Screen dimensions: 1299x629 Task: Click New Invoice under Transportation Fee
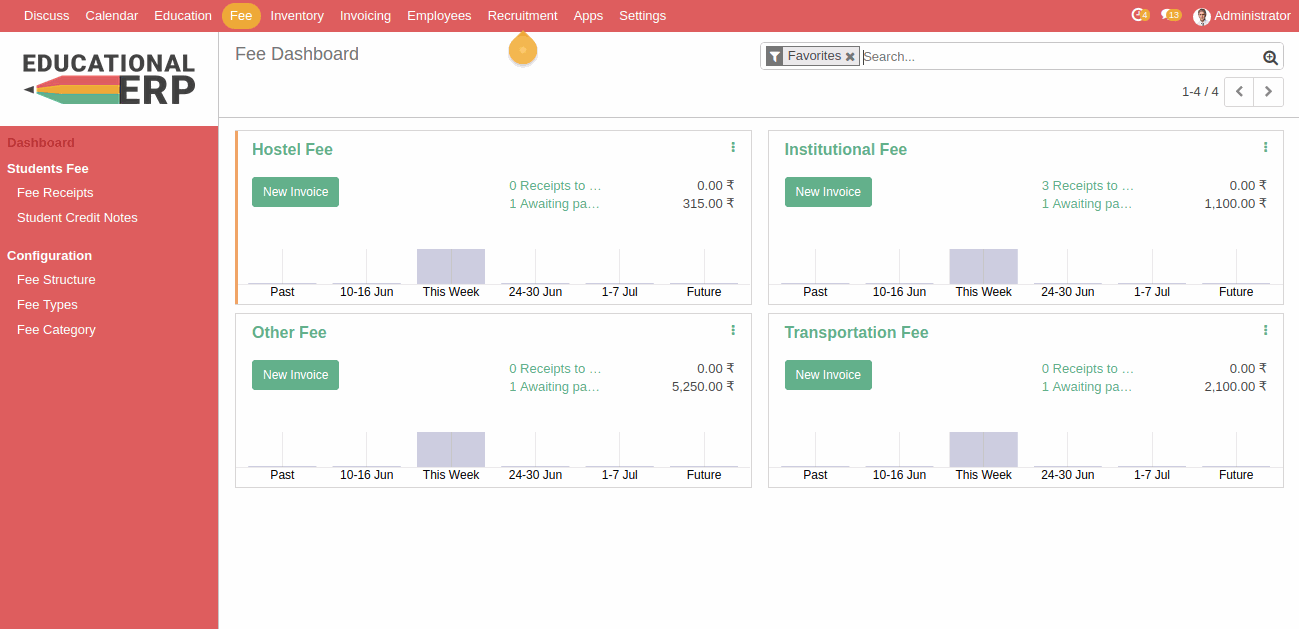coord(828,375)
